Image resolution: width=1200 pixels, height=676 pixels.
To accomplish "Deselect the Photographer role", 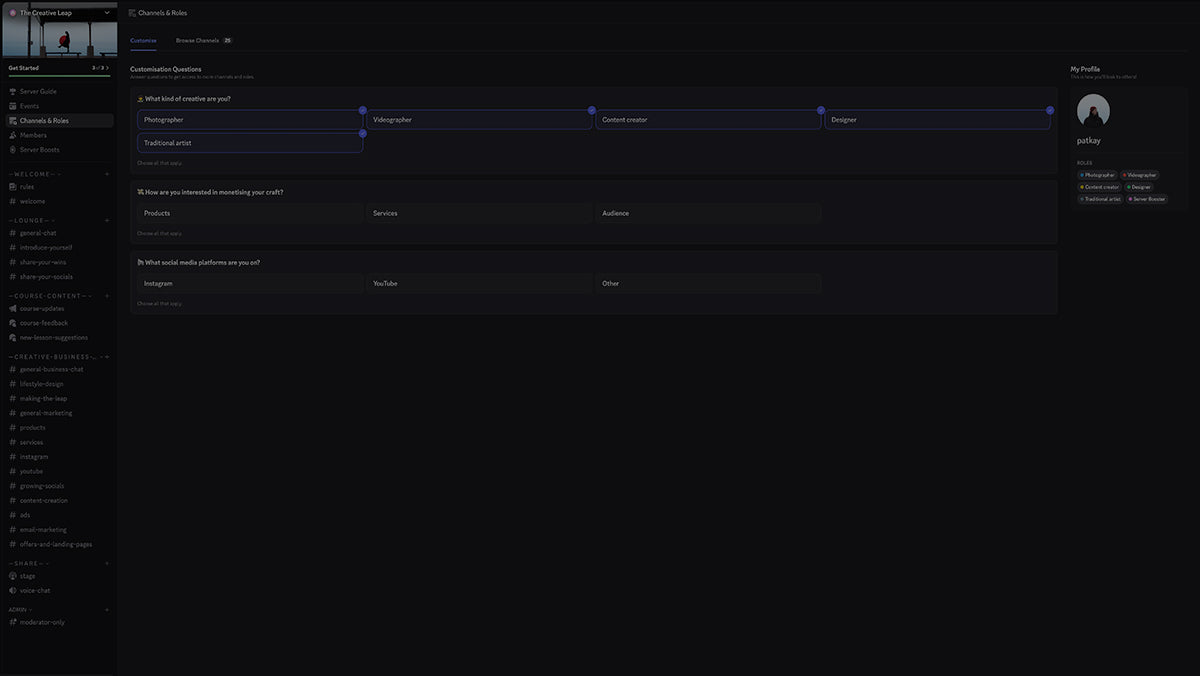I will click(248, 119).
